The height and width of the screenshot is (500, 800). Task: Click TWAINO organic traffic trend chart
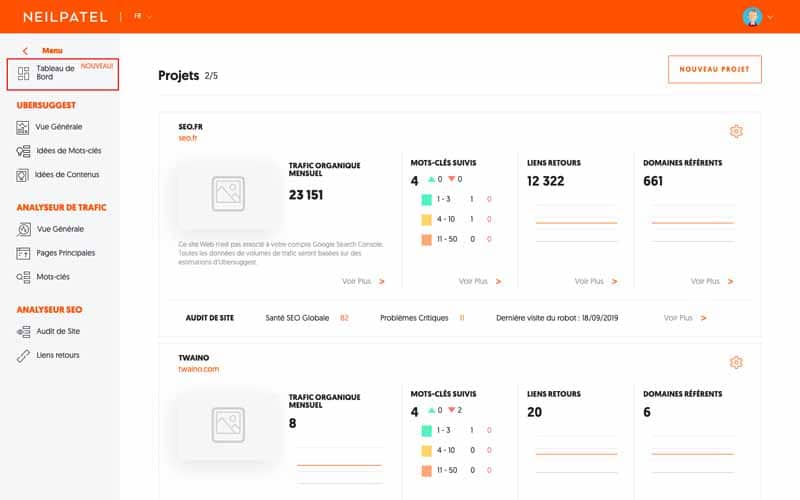point(339,465)
